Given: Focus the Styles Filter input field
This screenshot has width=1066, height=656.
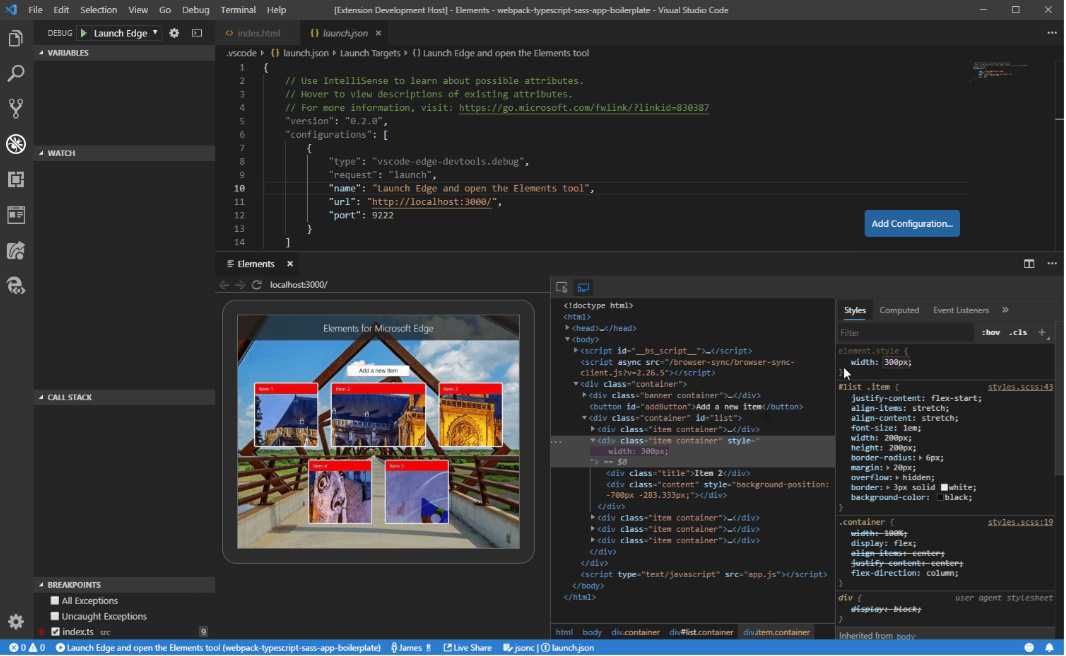Looking at the screenshot, I should tap(905, 332).
